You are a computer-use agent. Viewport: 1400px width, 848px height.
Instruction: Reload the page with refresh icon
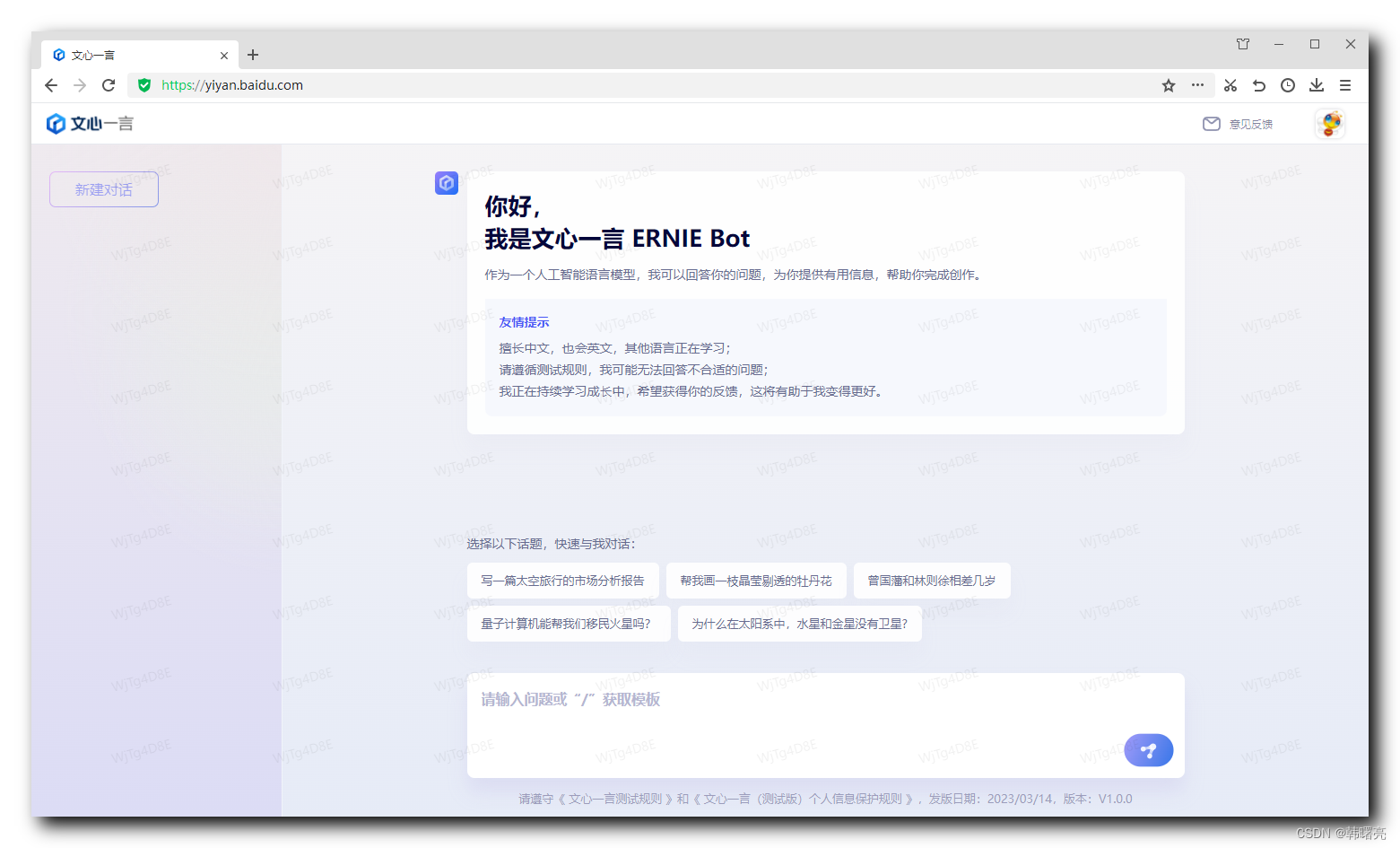[x=109, y=85]
